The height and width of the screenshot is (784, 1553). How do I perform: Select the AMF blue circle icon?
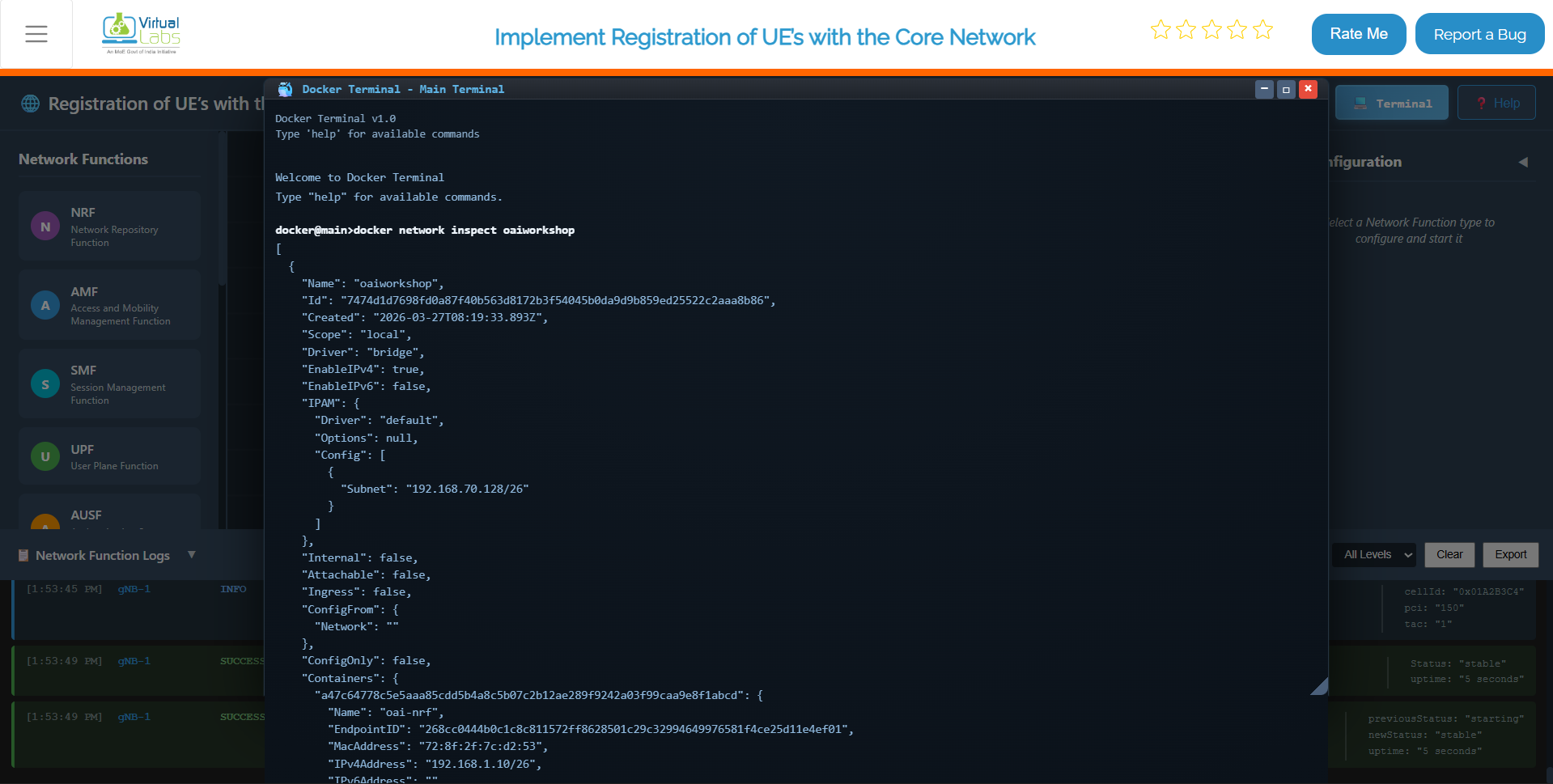(x=45, y=305)
